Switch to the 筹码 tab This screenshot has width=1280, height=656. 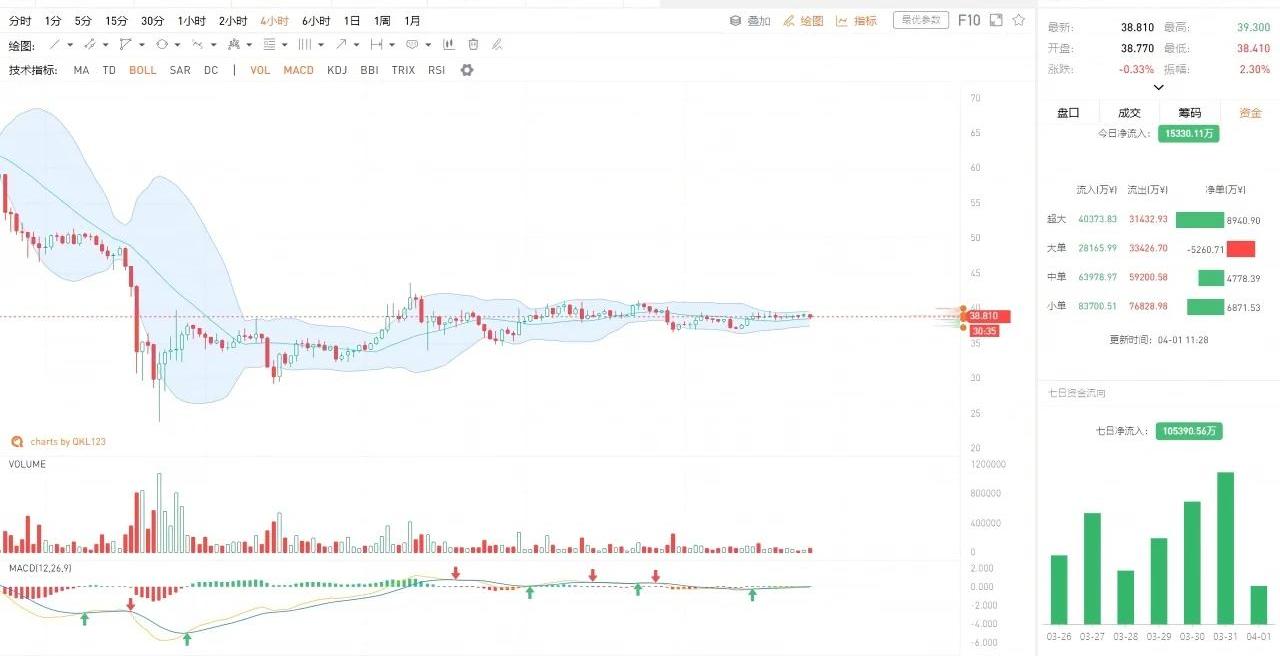pyautogui.click(x=1189, y=113)
